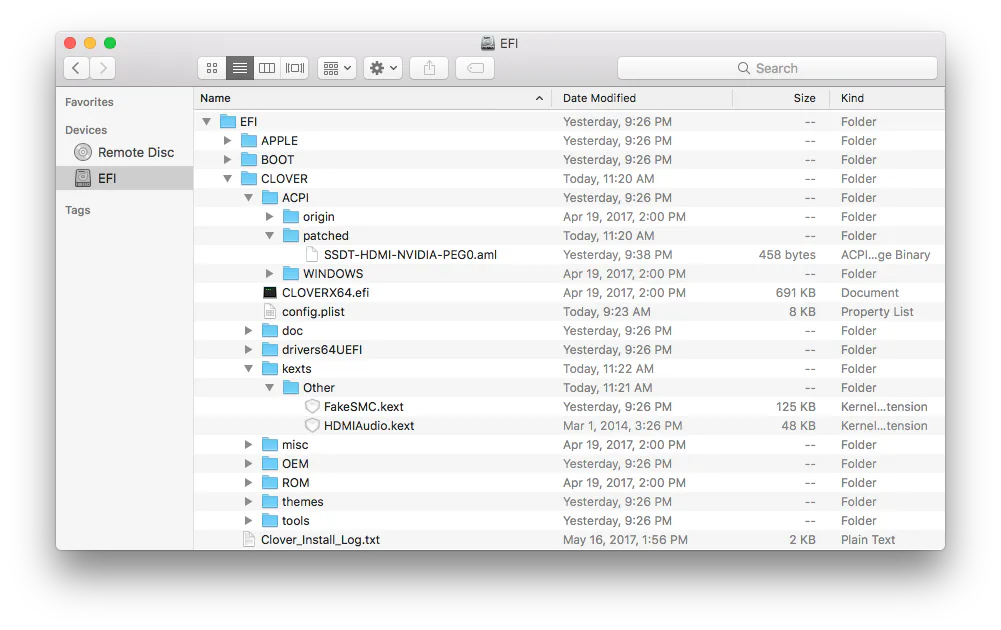
Task: Collapse the ACPI folder
Action: (248, 198)
